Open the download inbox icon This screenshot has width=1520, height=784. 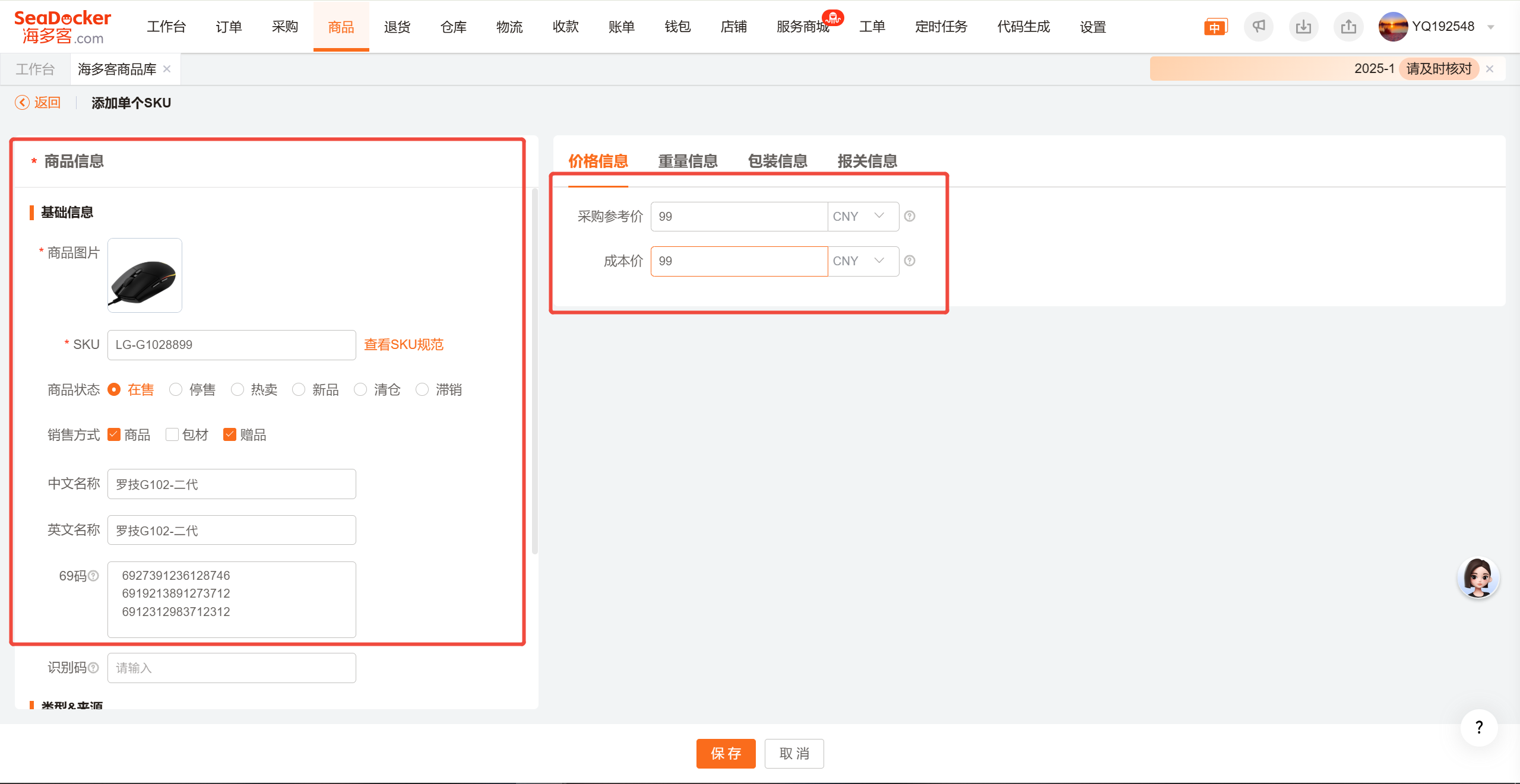tap(1303, 27)
